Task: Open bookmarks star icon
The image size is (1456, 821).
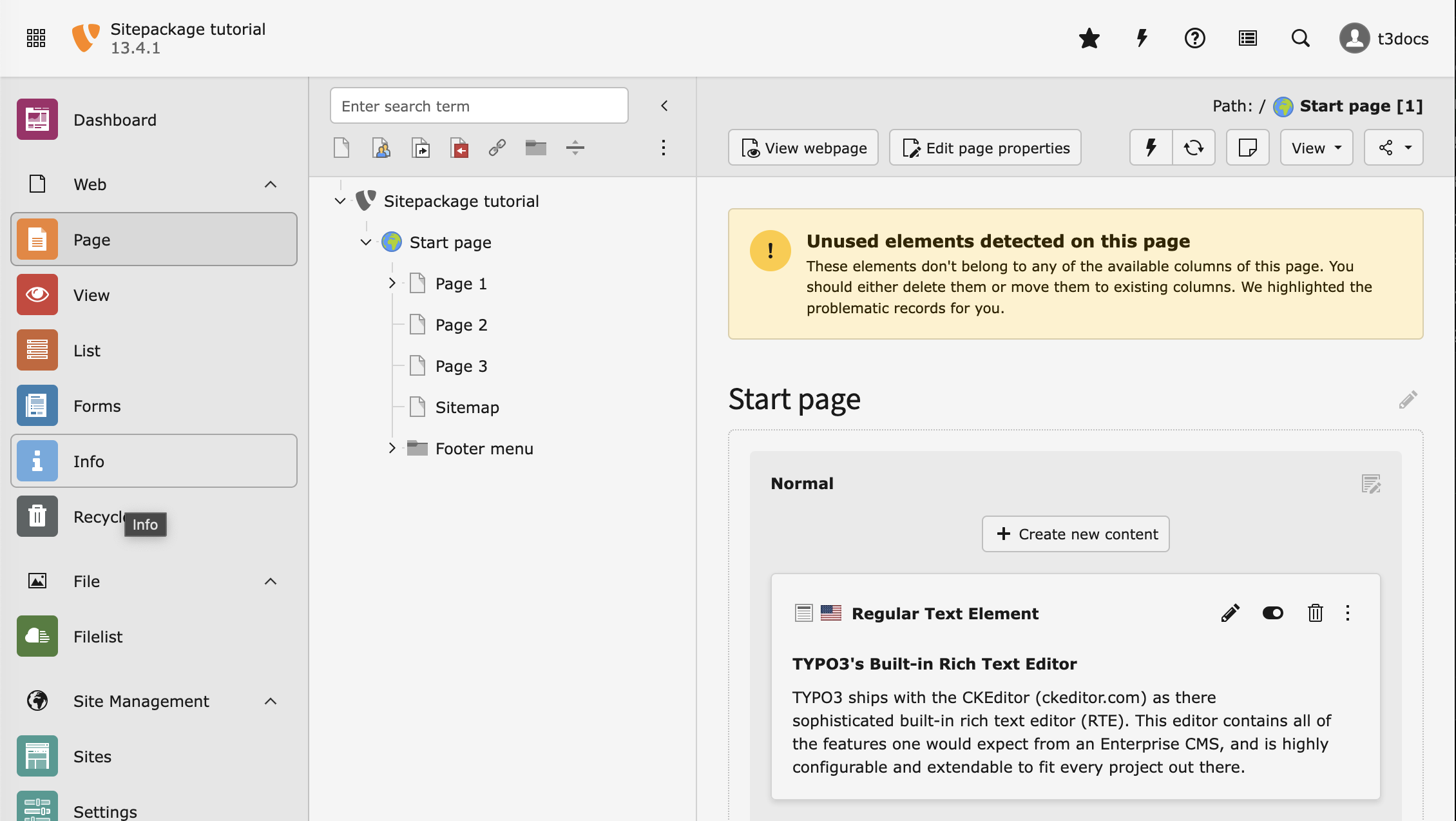Action: tap(1089, 39)
